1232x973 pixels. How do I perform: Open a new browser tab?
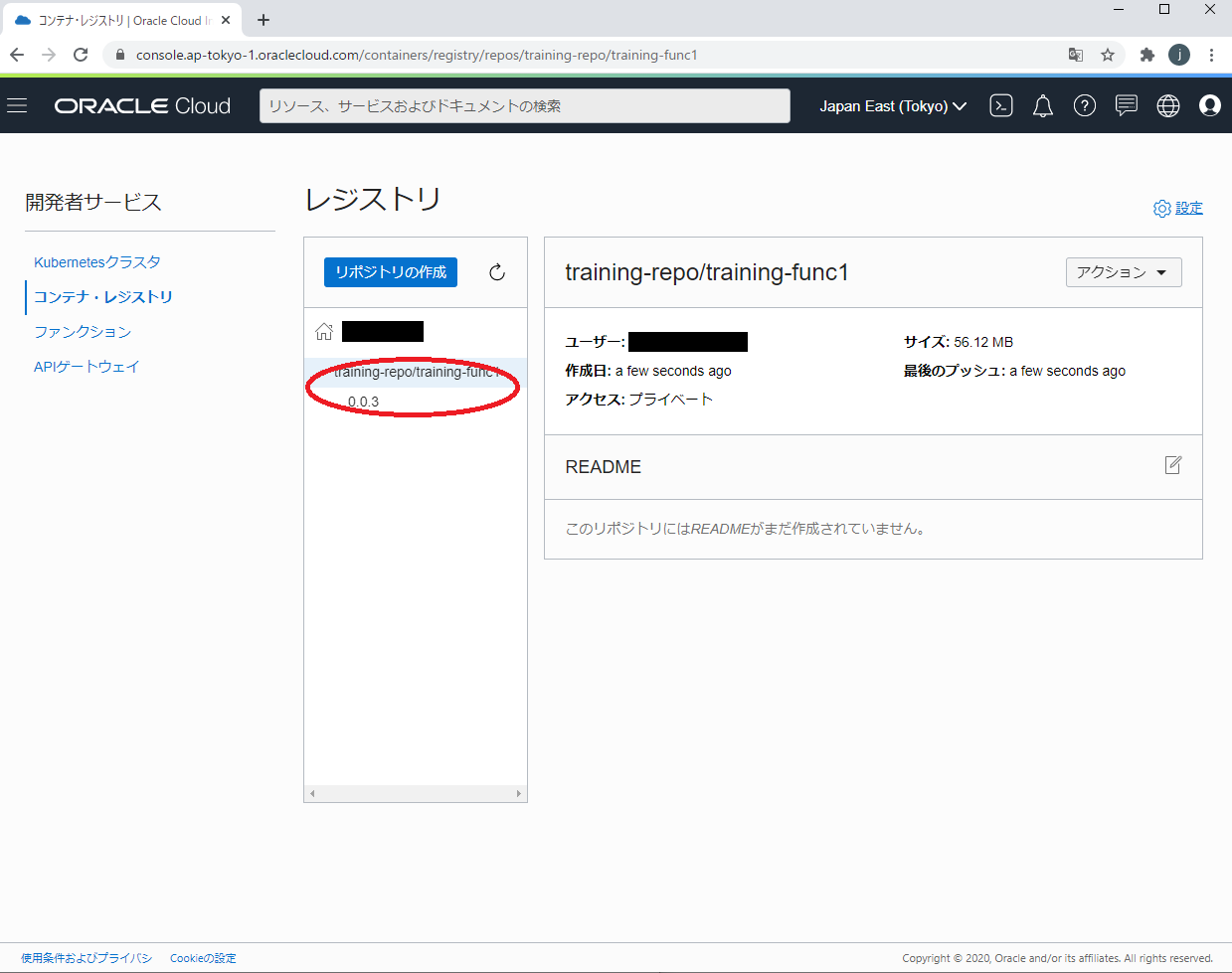click(x=264, y=20)
